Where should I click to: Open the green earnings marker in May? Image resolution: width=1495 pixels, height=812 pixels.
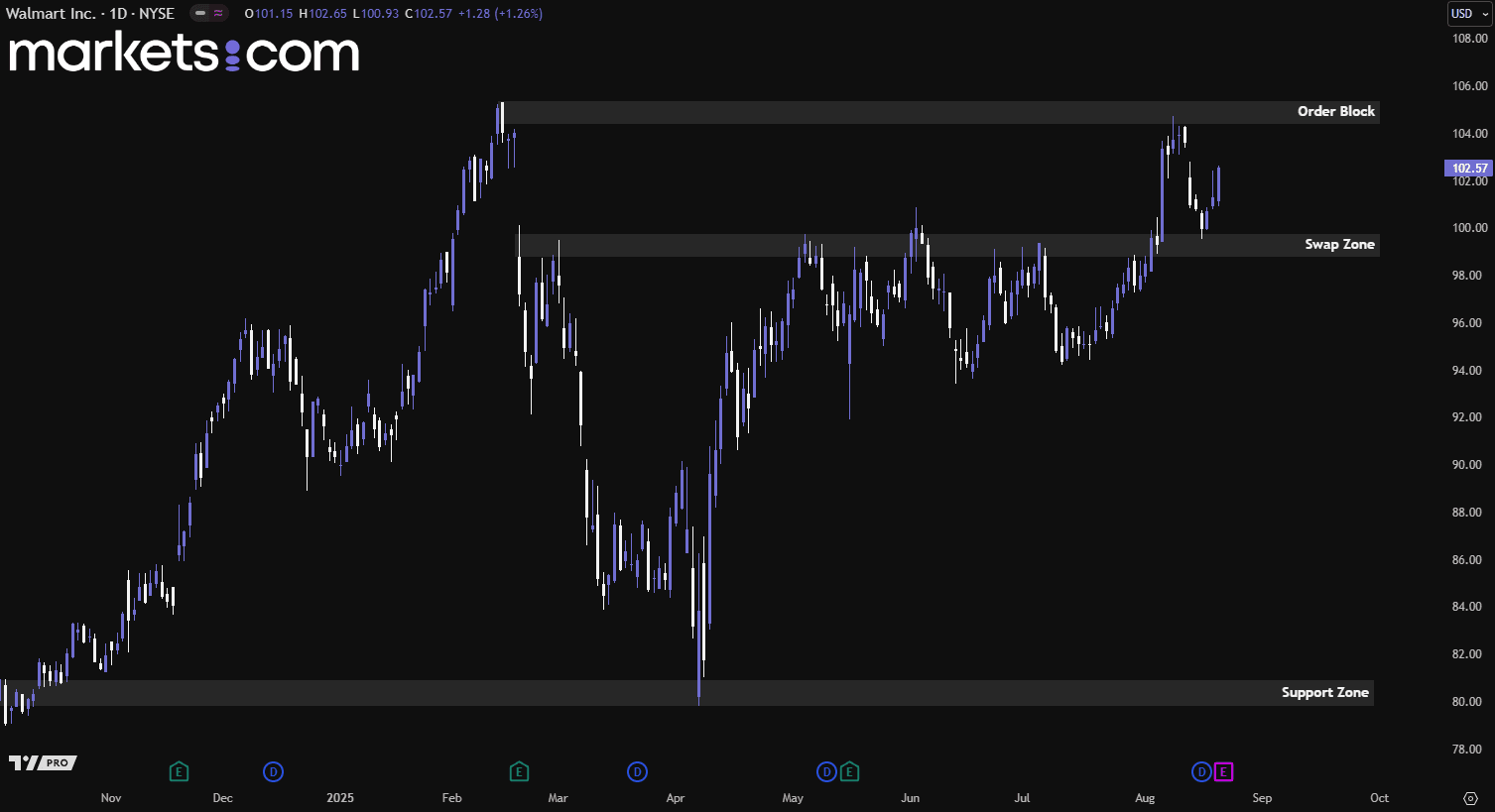point(849,771)
